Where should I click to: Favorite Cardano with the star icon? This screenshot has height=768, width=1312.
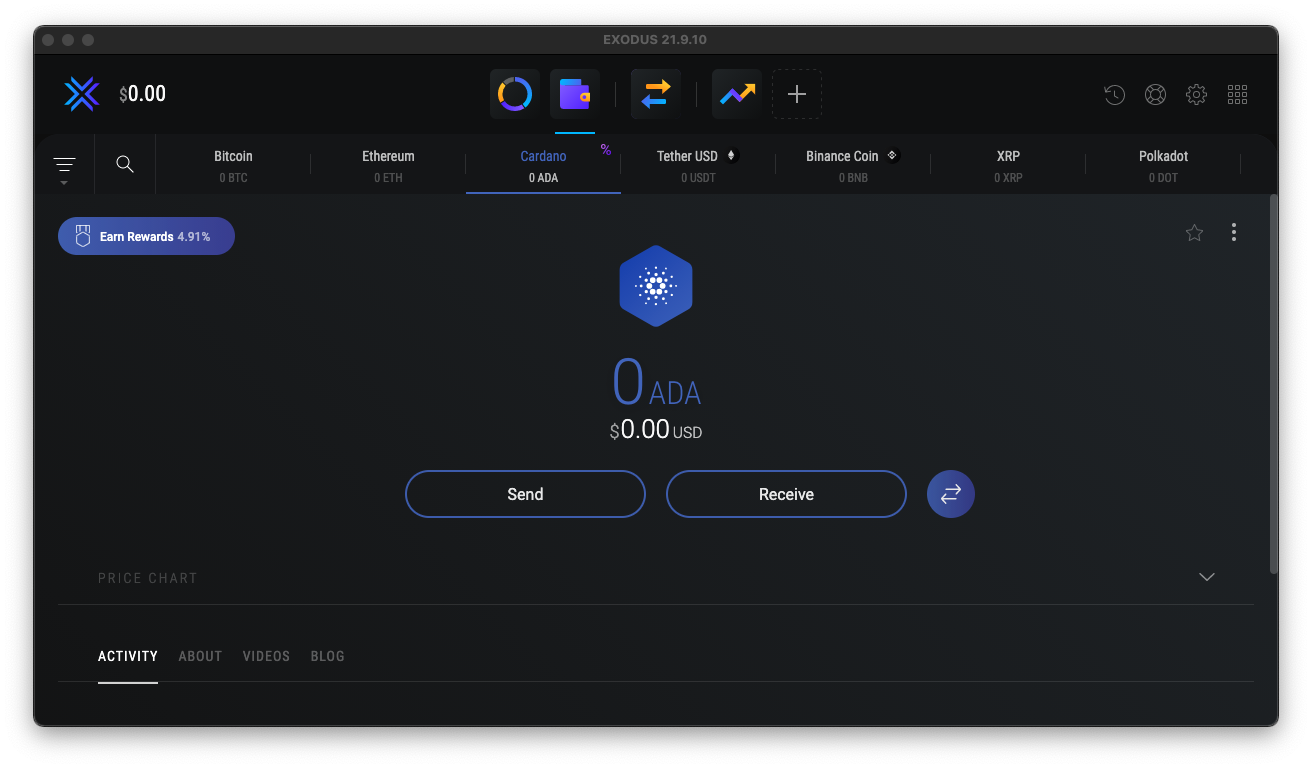pyautogui.click(x=1194, y=233)
